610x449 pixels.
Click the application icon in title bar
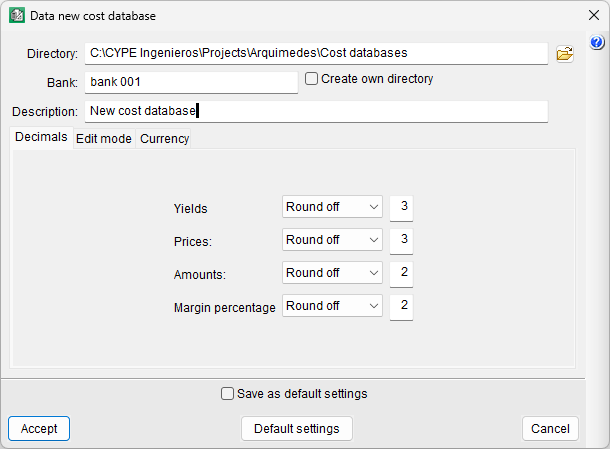coord(17,16)
